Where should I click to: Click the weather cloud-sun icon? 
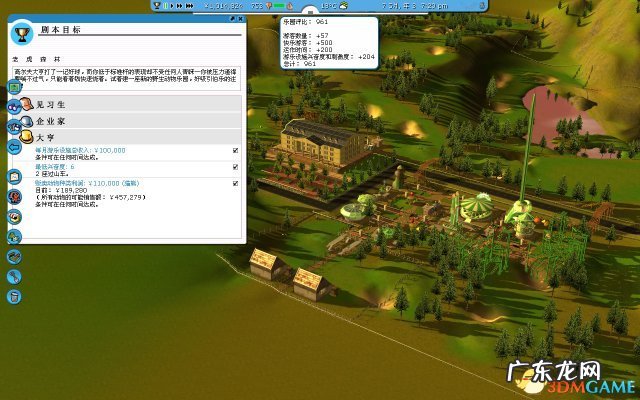(344, 5)
